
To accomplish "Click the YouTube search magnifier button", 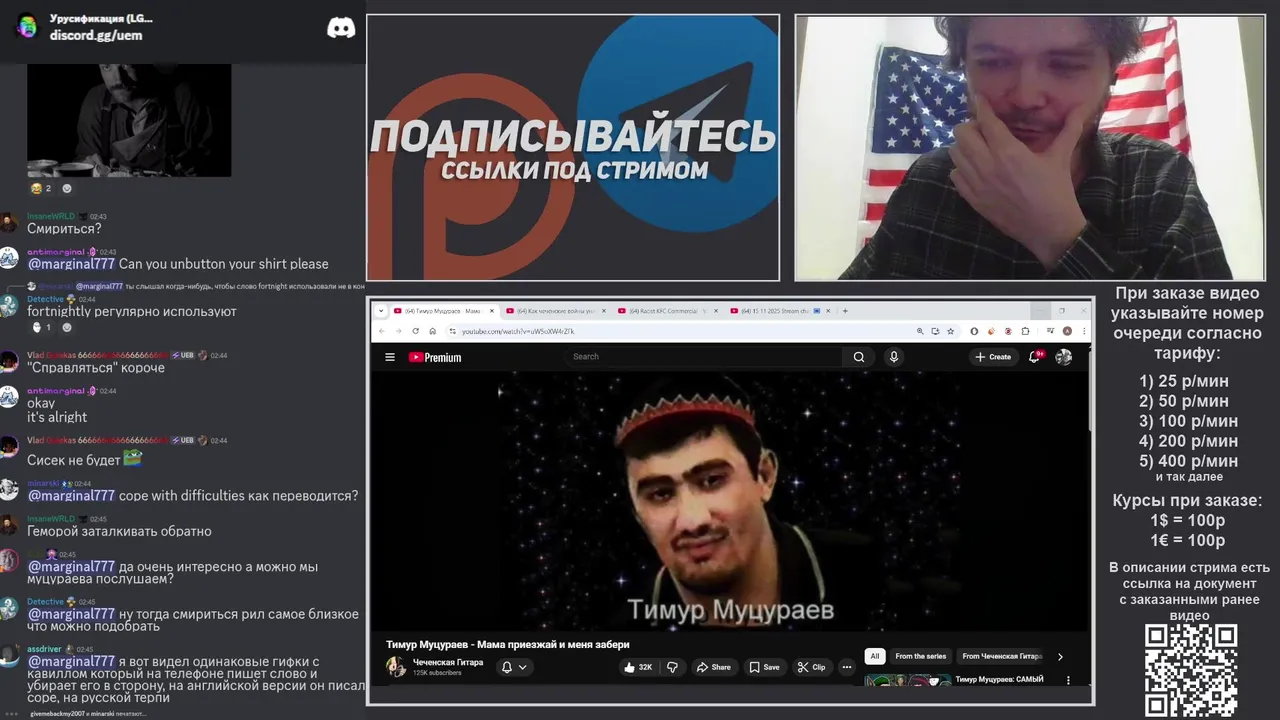I will (859, 357).
